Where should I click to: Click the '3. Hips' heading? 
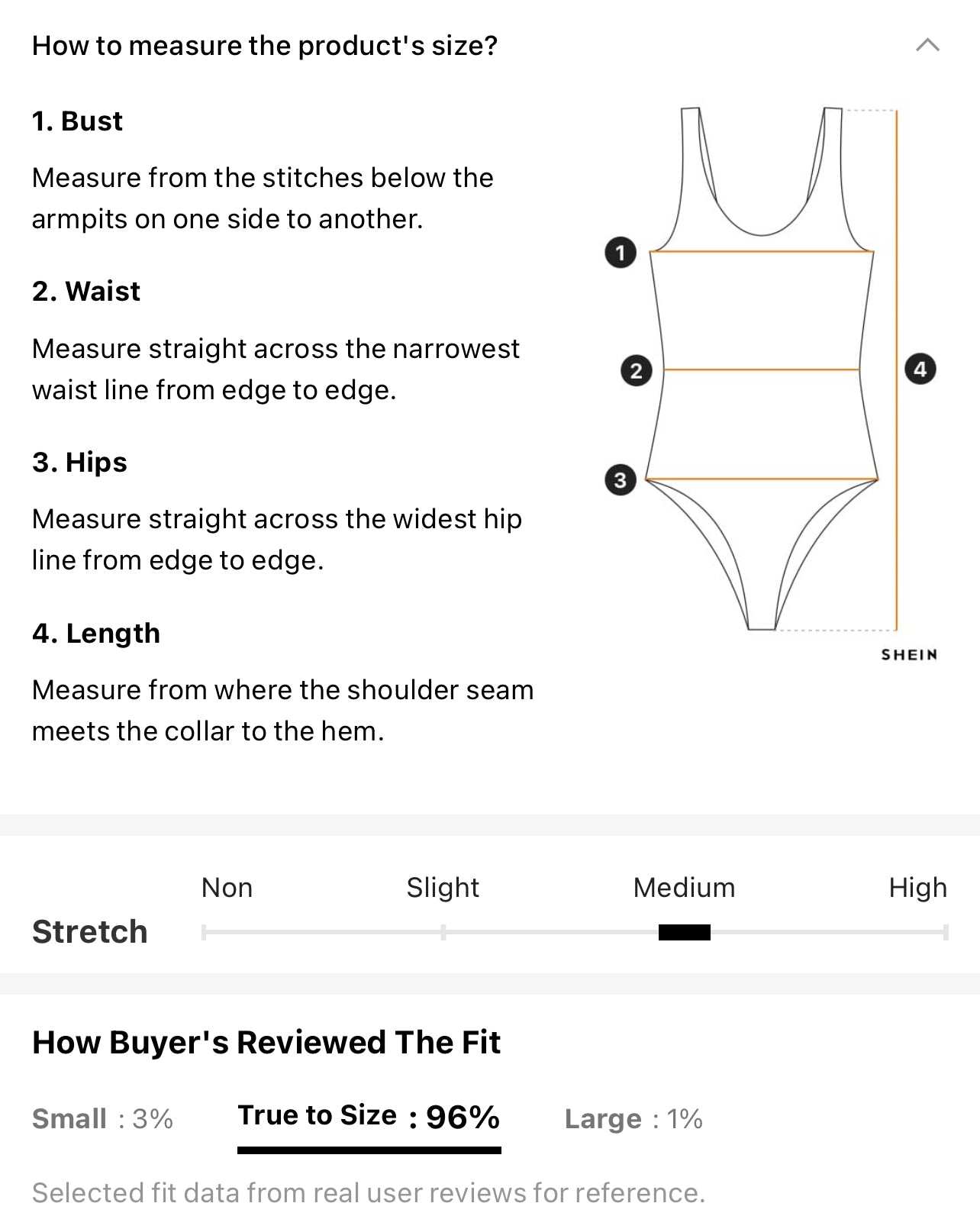click(x=79, y=463)
